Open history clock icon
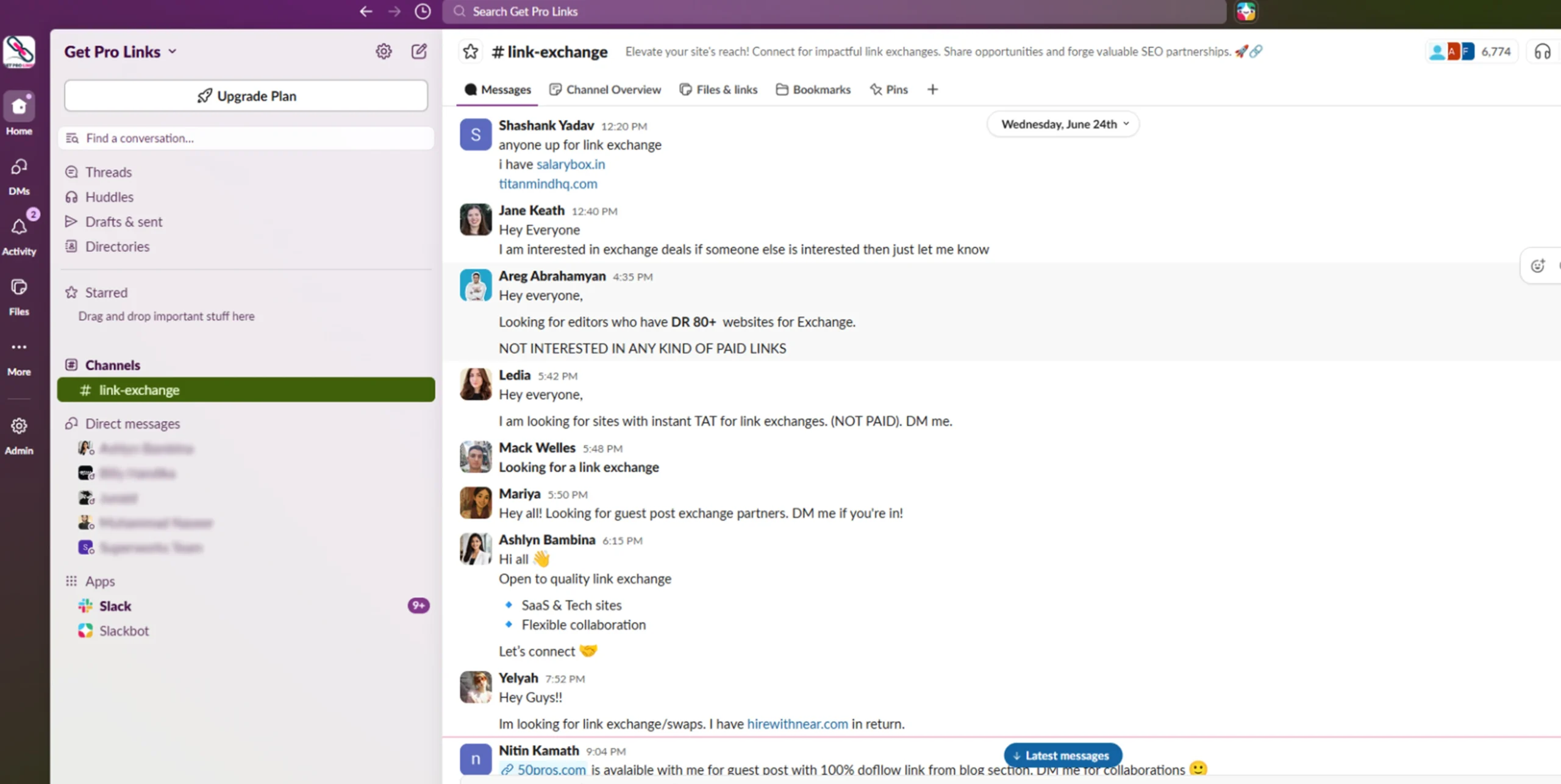 (x=423, y=12)
